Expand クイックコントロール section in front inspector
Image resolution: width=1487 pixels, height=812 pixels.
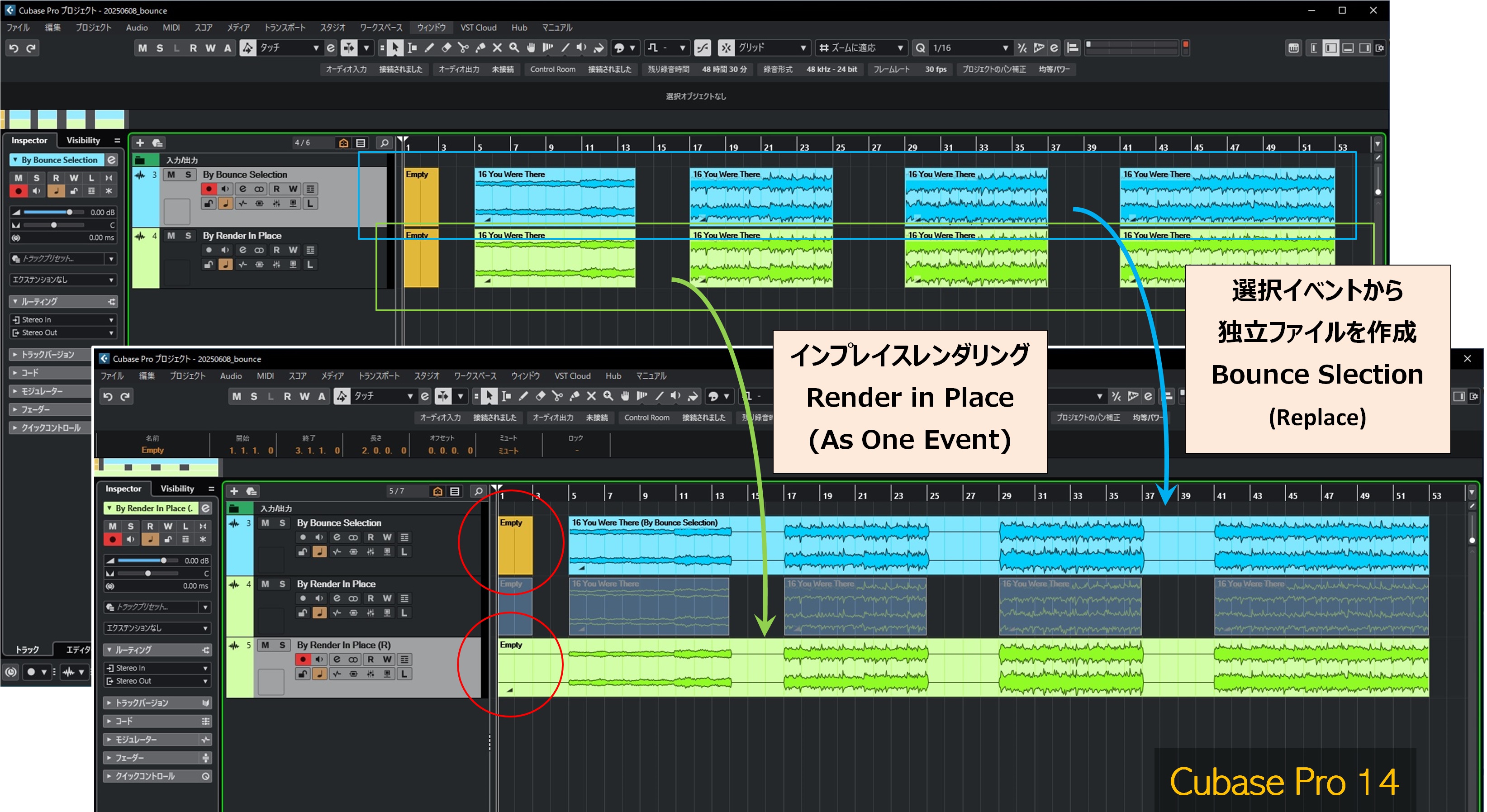click(157, 776)
